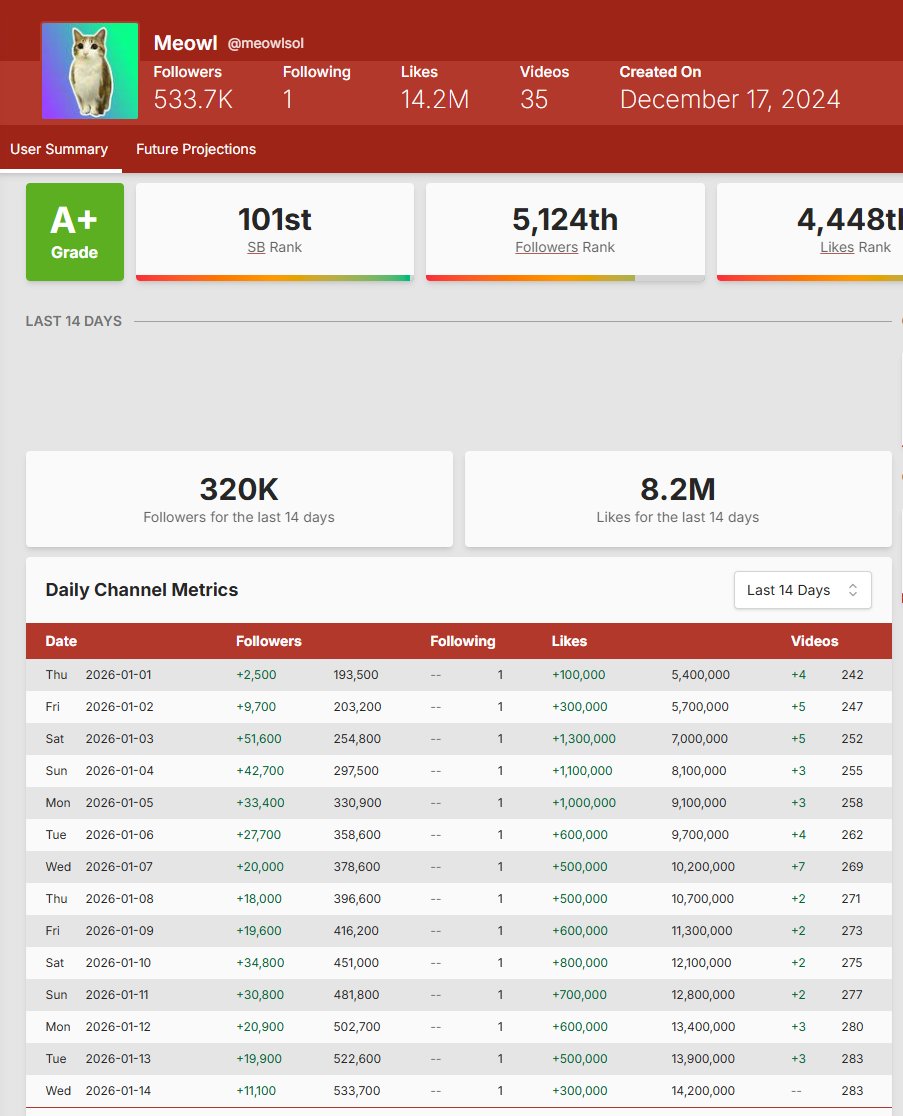Click the Daily Channel Metrics heading
Image resolution: width=903 pixels, height=1116 pixels.
pos(142,590)
